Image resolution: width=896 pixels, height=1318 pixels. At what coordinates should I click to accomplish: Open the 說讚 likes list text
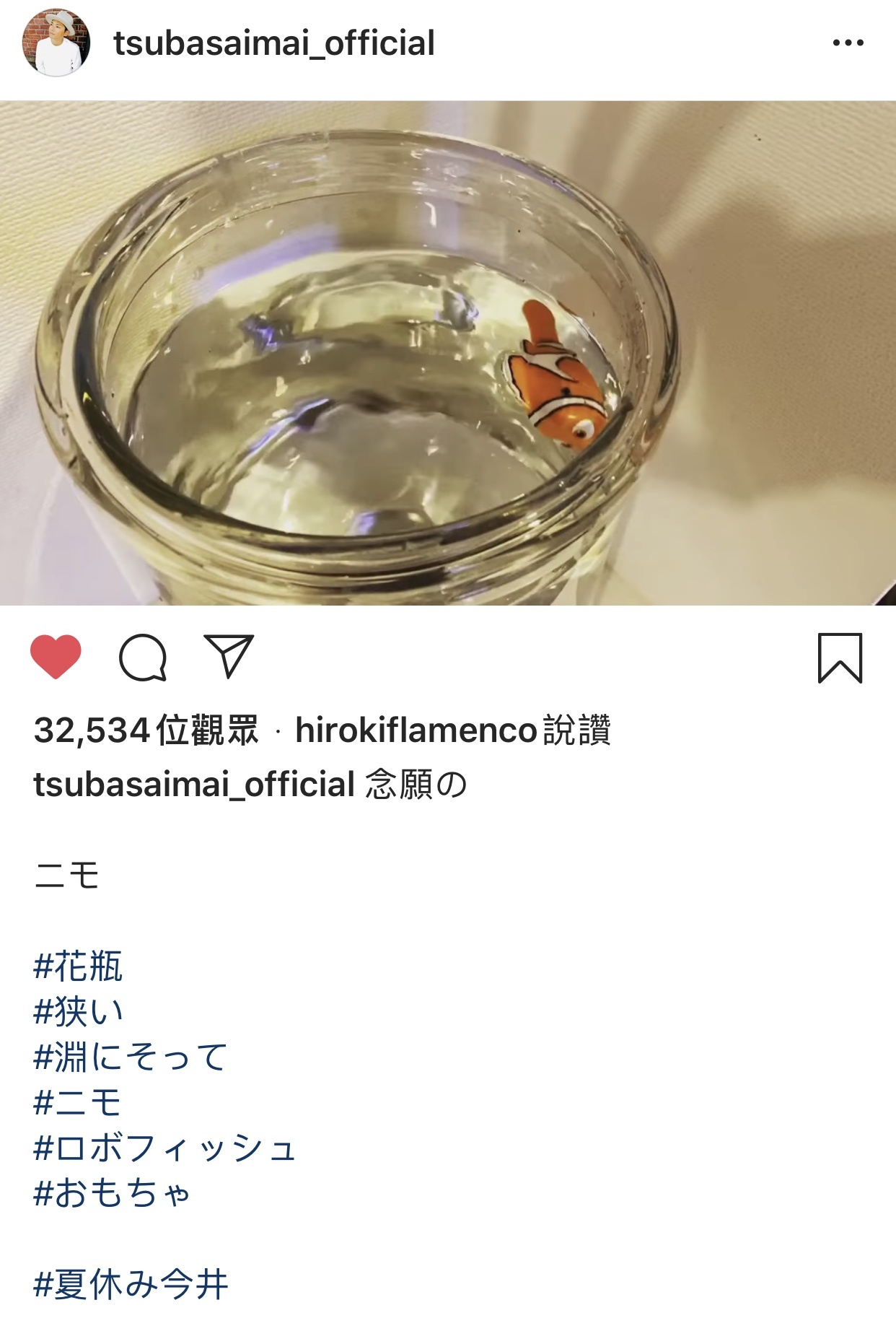click(577, 730)
